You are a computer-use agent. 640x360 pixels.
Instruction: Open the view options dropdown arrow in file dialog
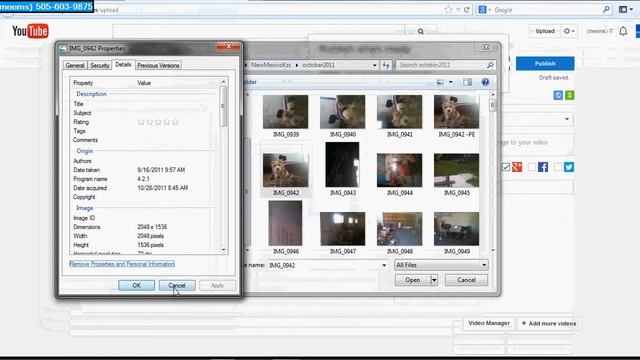click(x=451, y=82)
